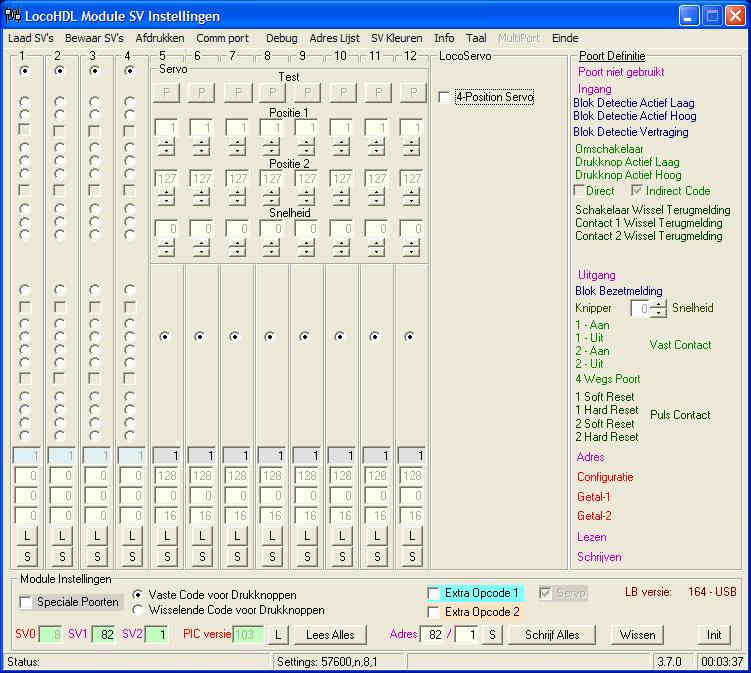
Task: Select the selected radio button under port 5
Action: 165,337
